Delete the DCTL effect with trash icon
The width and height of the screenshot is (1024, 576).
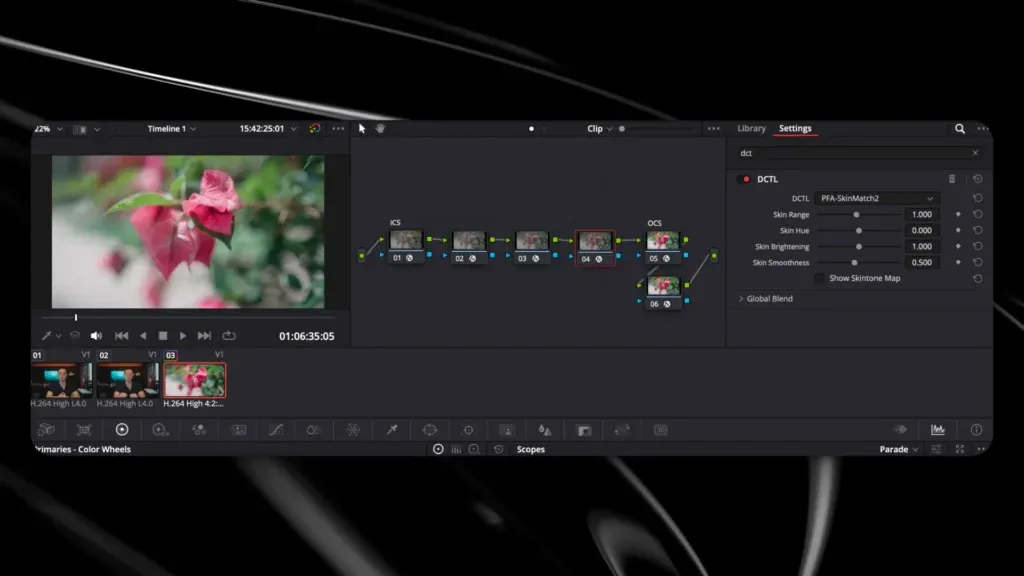pos(952,179)
